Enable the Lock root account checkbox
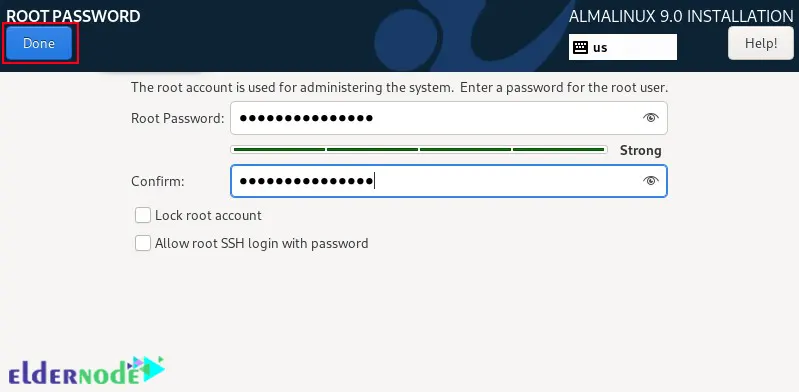799x392 pixels. pyautogui.click(x=143, y=215)
